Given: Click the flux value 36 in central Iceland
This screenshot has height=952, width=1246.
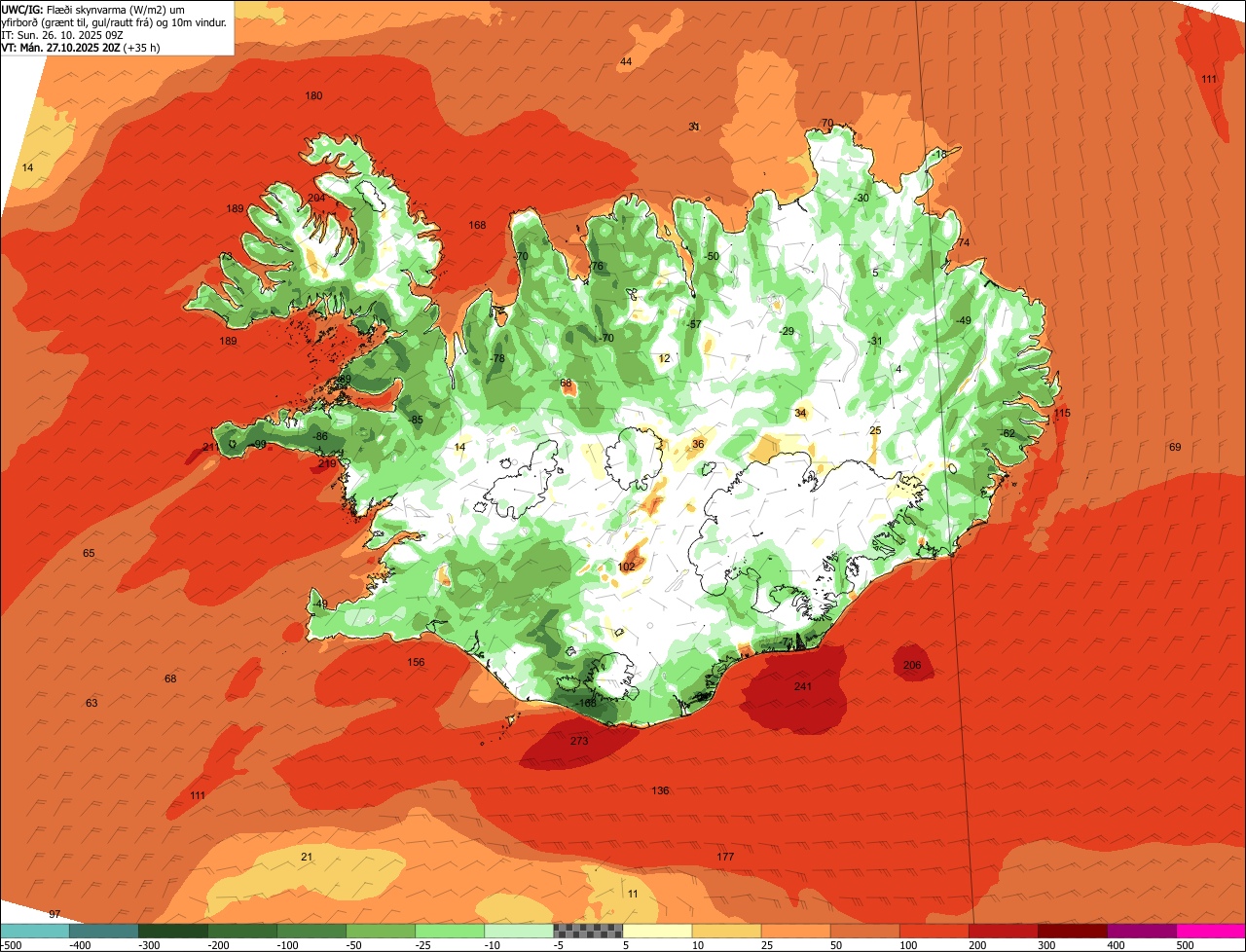Looking at the screenshot, I should tap(698, 444).
